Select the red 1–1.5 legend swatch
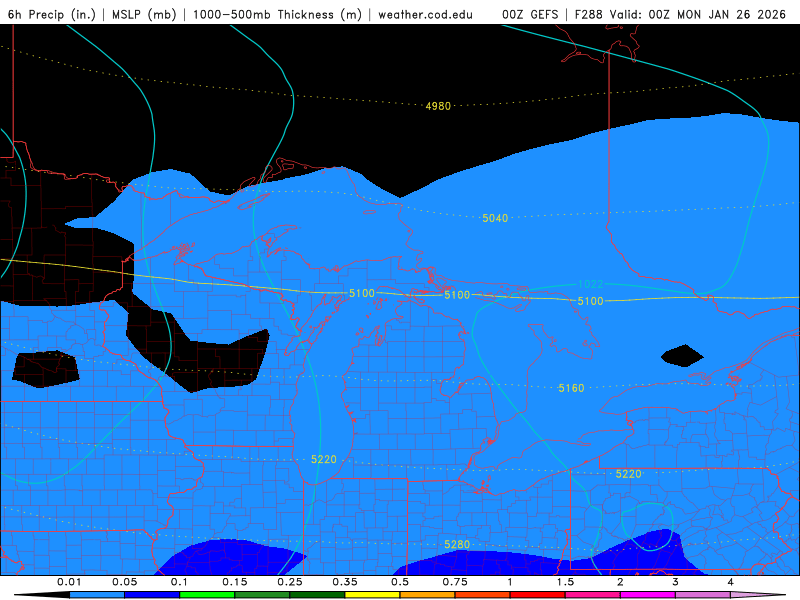The width and height of the screenshot is (800, 600). tap(538, 595)
